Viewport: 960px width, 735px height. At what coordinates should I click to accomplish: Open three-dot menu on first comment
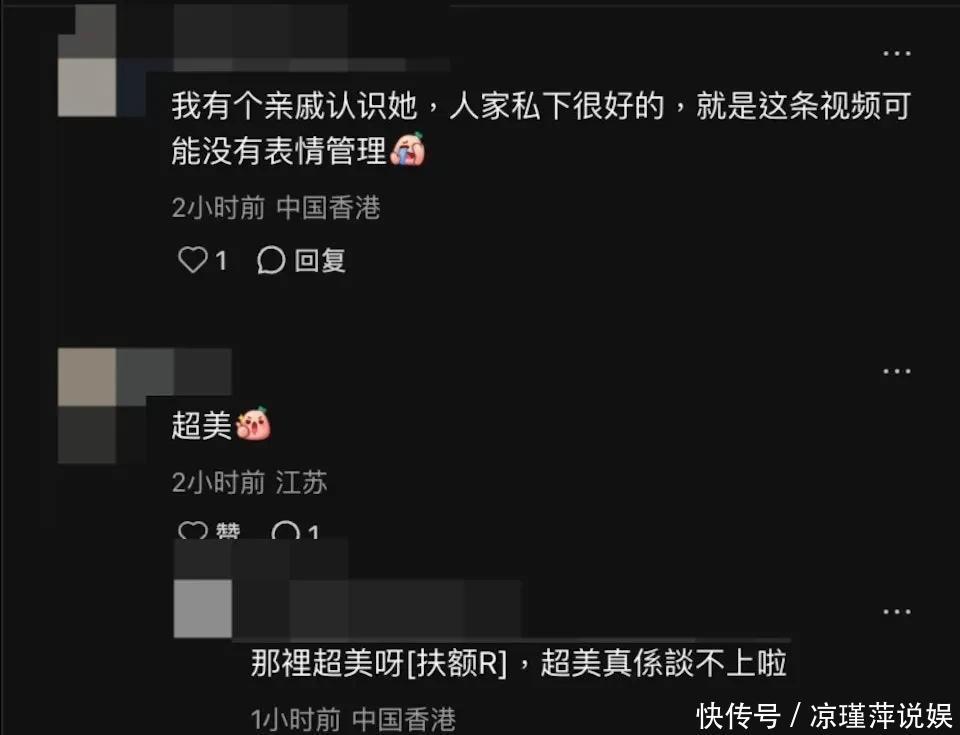pyautogui.click(x=896, y=53)
